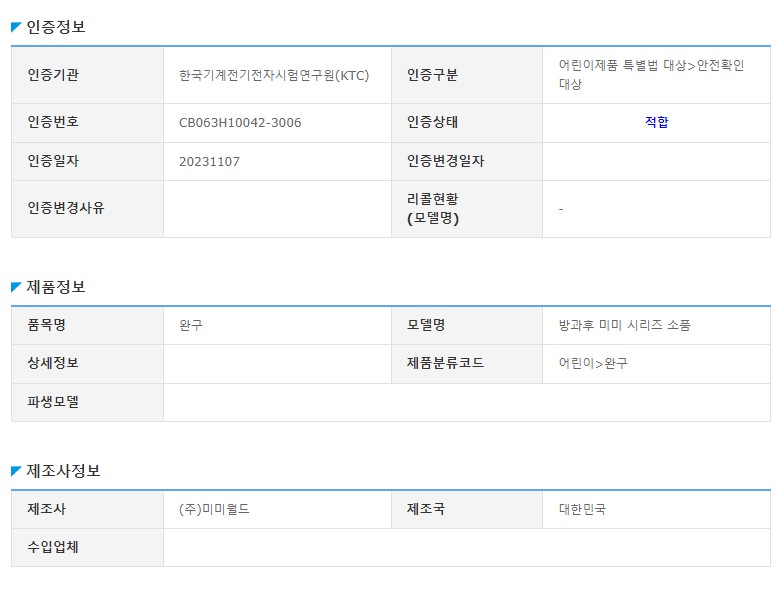Click the 인증정보 section heading

pos(56,26)
